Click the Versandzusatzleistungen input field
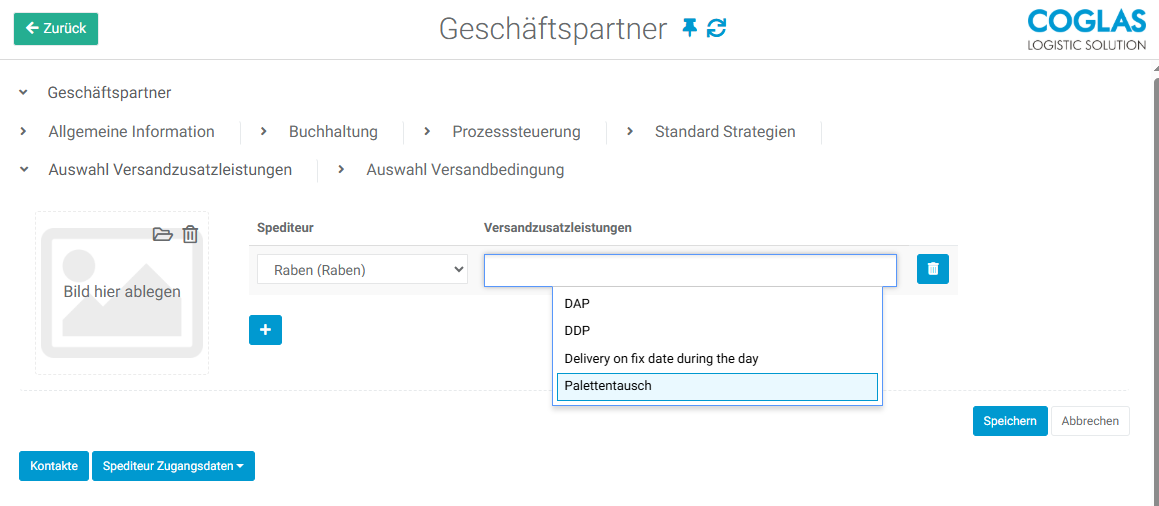Image resolution: width=1159 pixels, height=506 pixels. coord(690,270)
